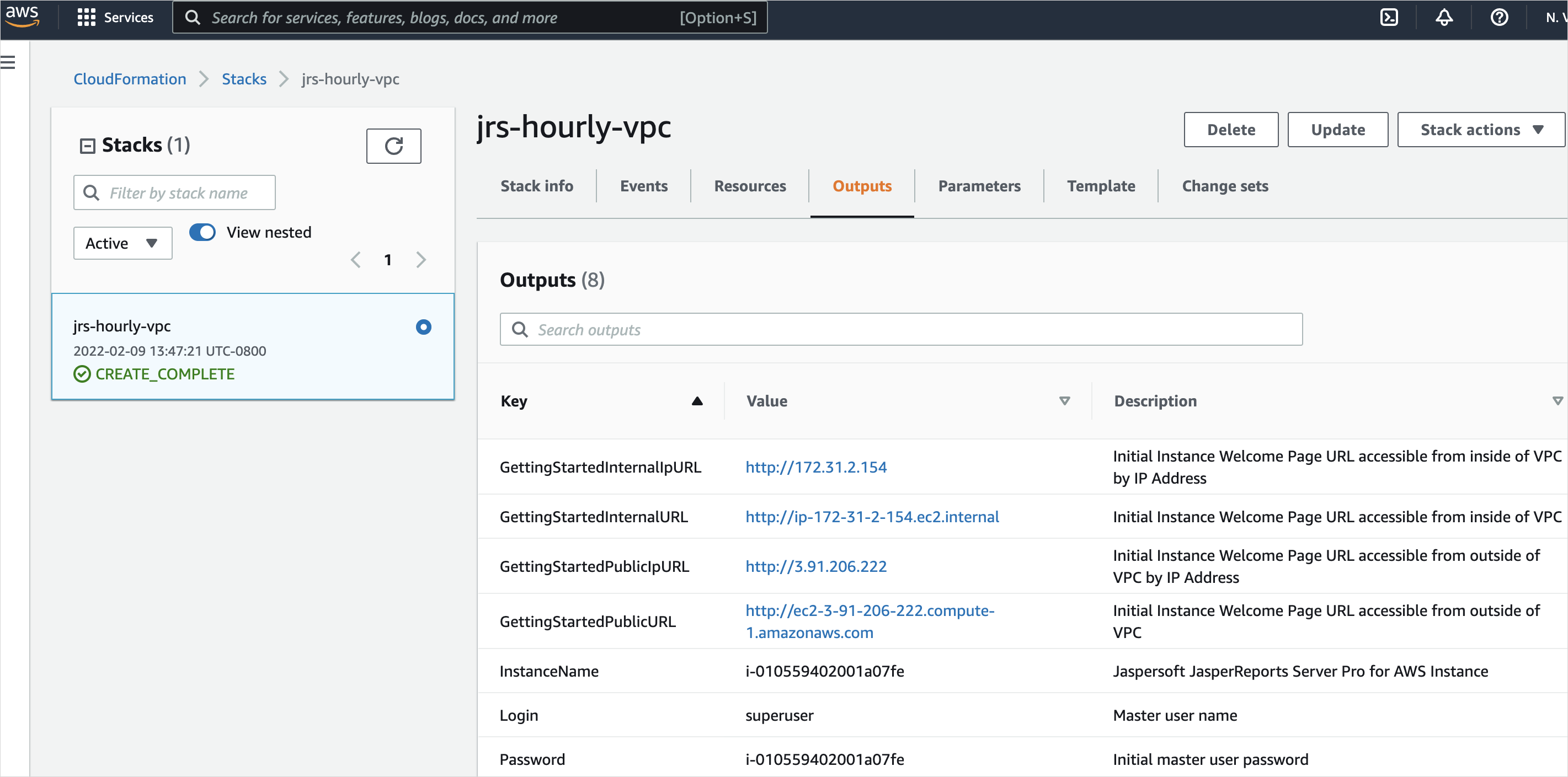Open the http://3.91.206.222 link
1568x777 pixels.
pos(815,566)
